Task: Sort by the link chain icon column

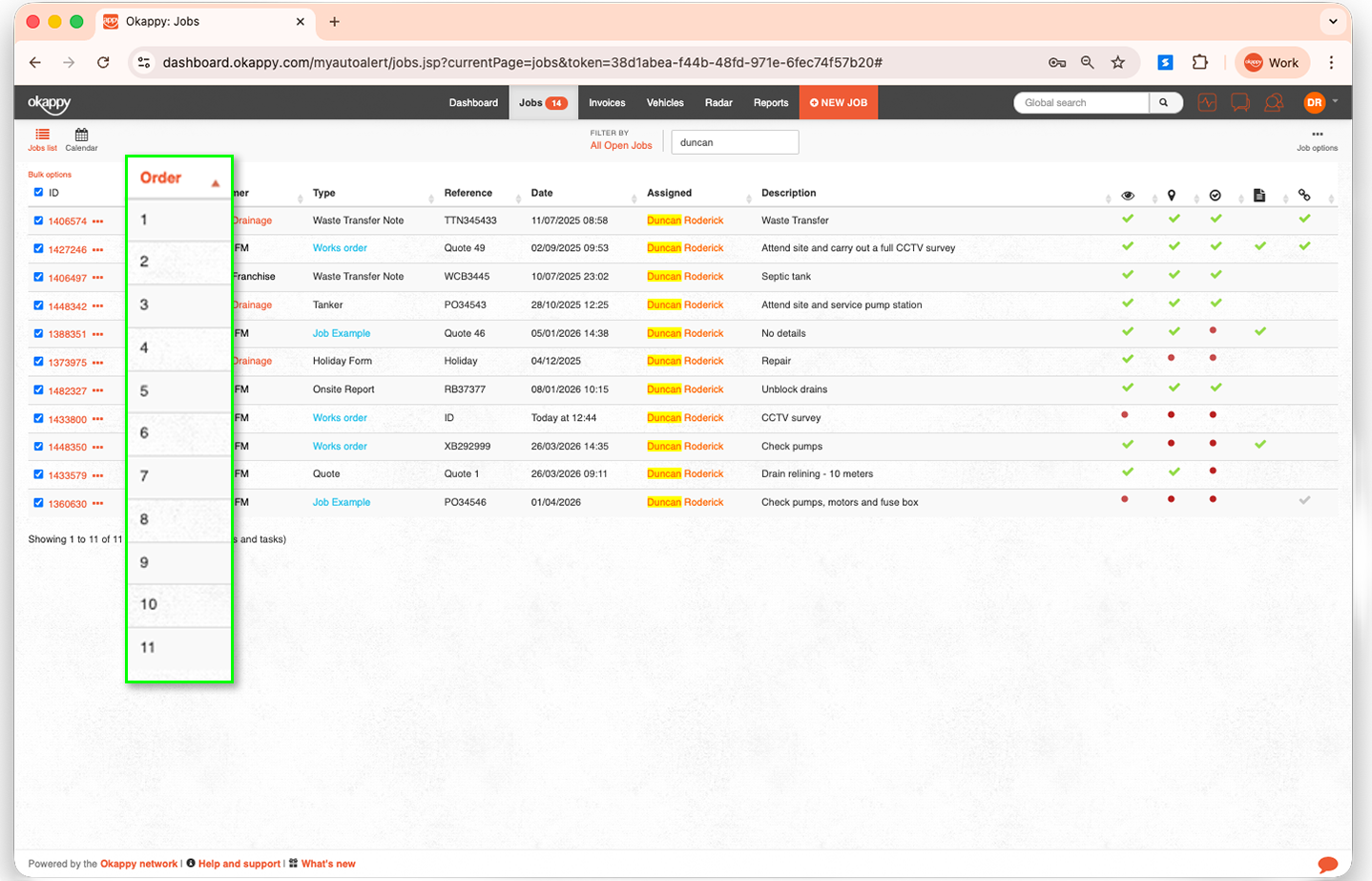Action: point(1304,196)
